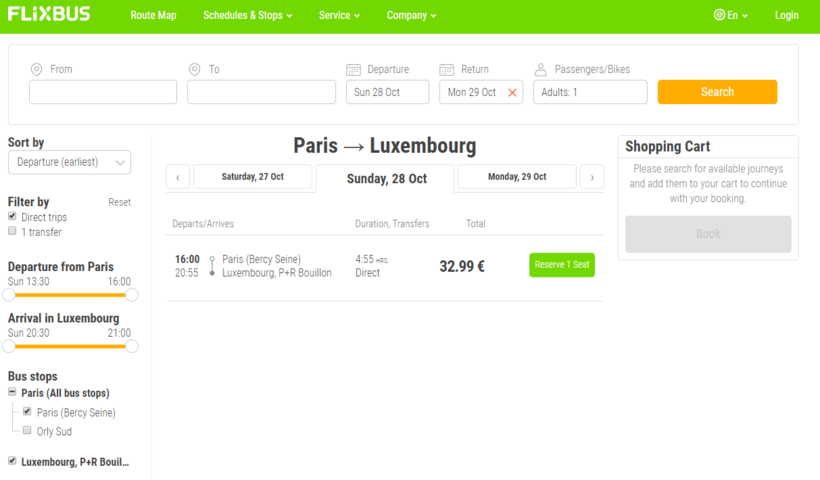820x480 pixels.
Task: Clear the return date with red X
Action: [512, 92]
